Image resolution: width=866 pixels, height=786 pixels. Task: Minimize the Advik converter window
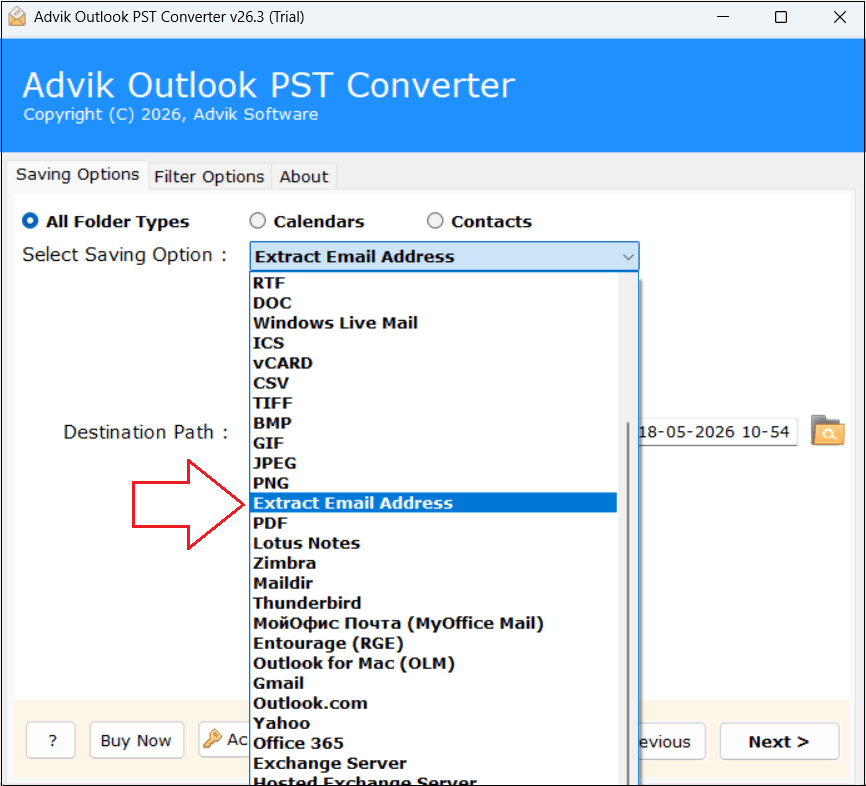coord(722,17)
